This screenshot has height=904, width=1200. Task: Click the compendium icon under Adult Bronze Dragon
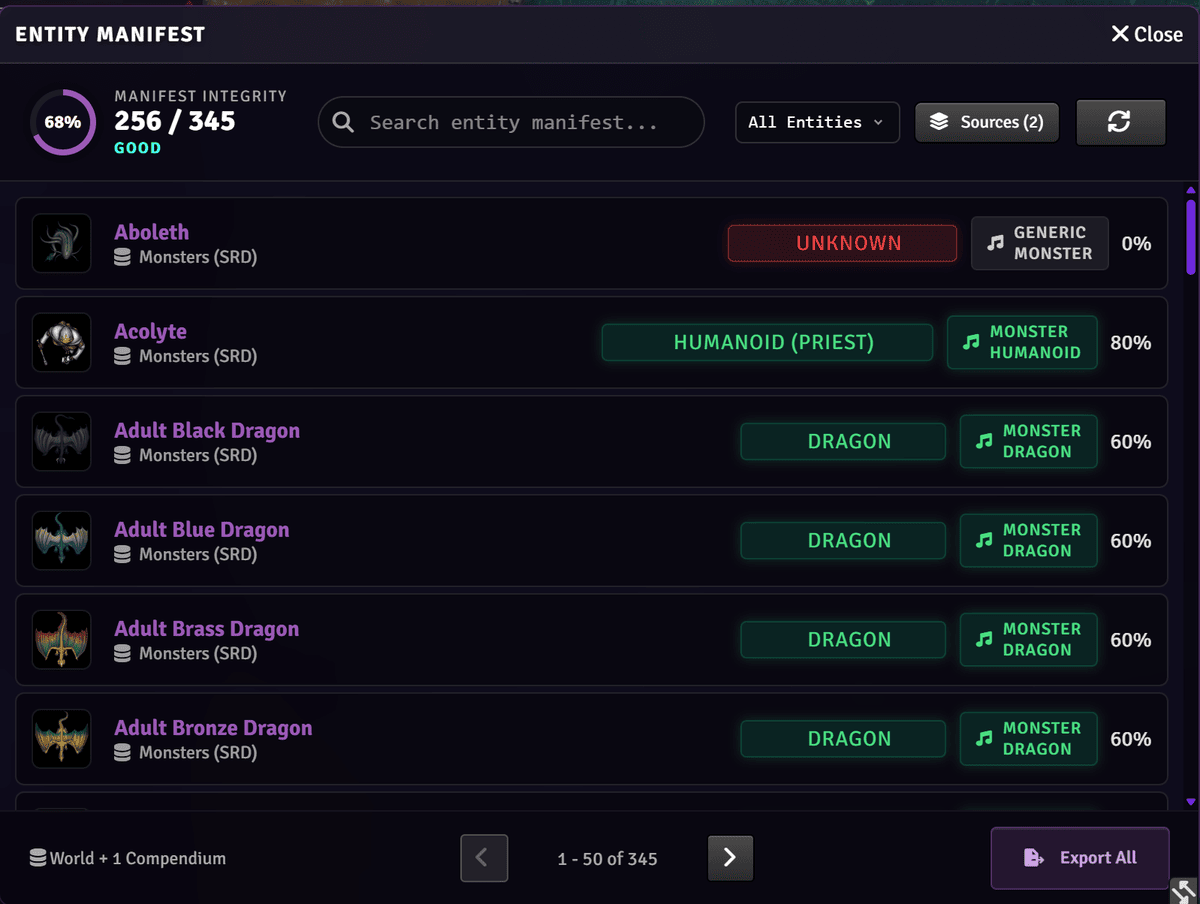(122, 752)
